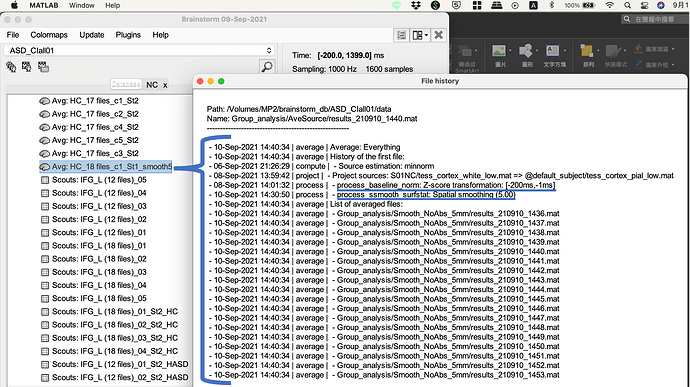Image resolution: width=690 pixels, height=387 pixels.
Task: Select Scouts: IFG_L (18 files)_01_St2_HC row
Action: pos(109,312)
